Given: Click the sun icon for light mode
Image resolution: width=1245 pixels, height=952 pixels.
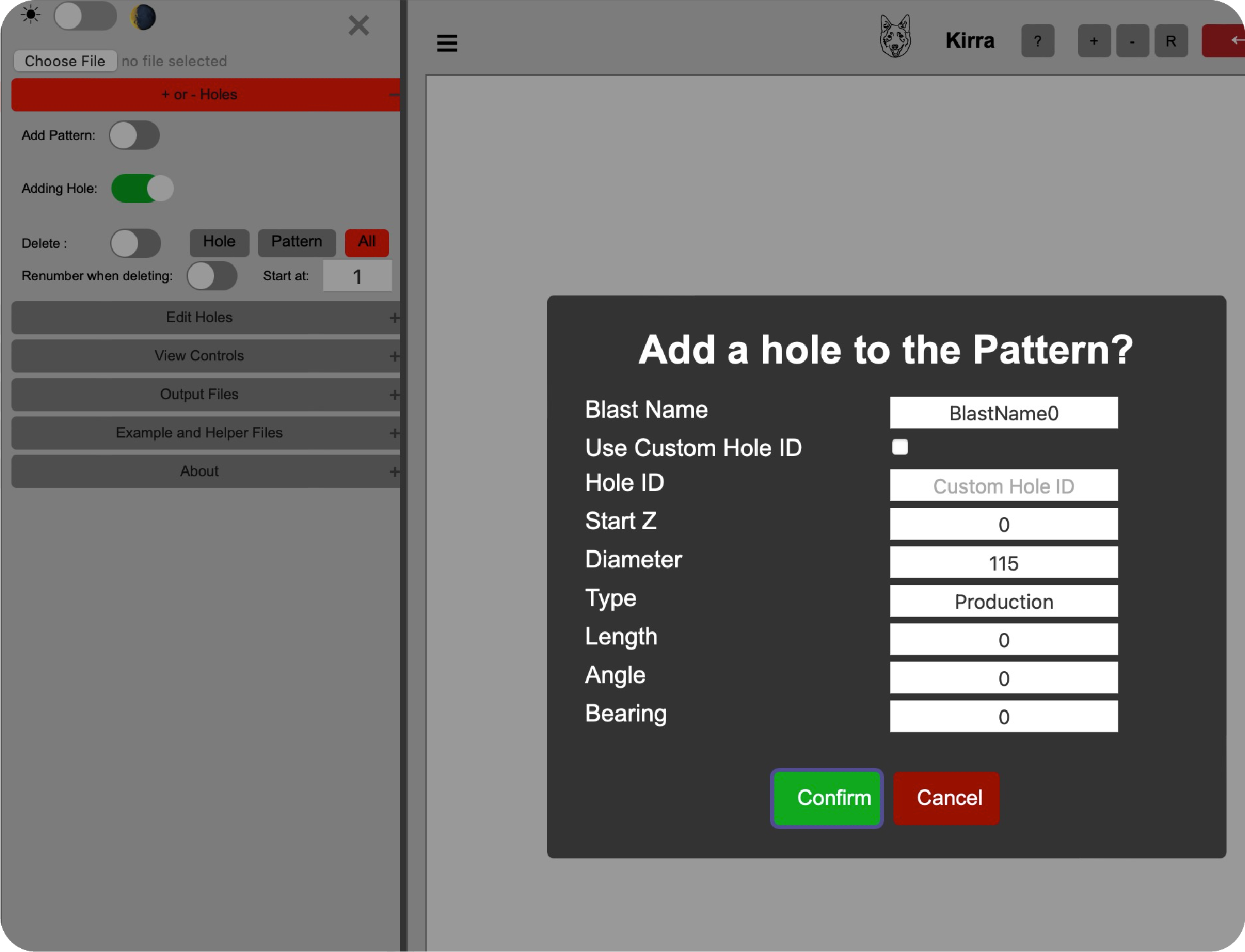Looking at the screenshot, I should [x=30, y=14].
